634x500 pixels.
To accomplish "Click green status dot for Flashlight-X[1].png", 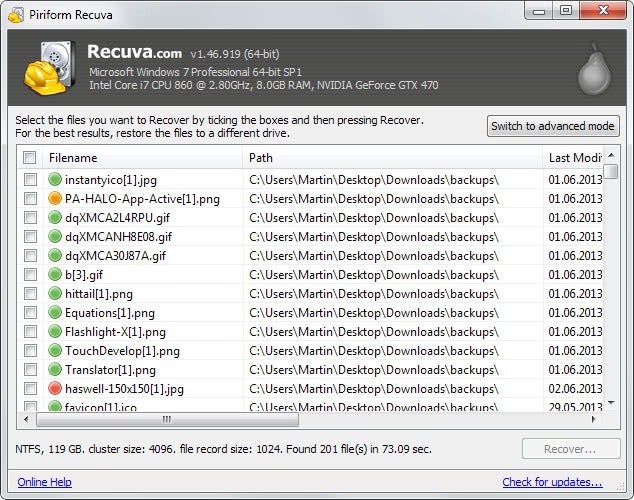I will (55, 331).
